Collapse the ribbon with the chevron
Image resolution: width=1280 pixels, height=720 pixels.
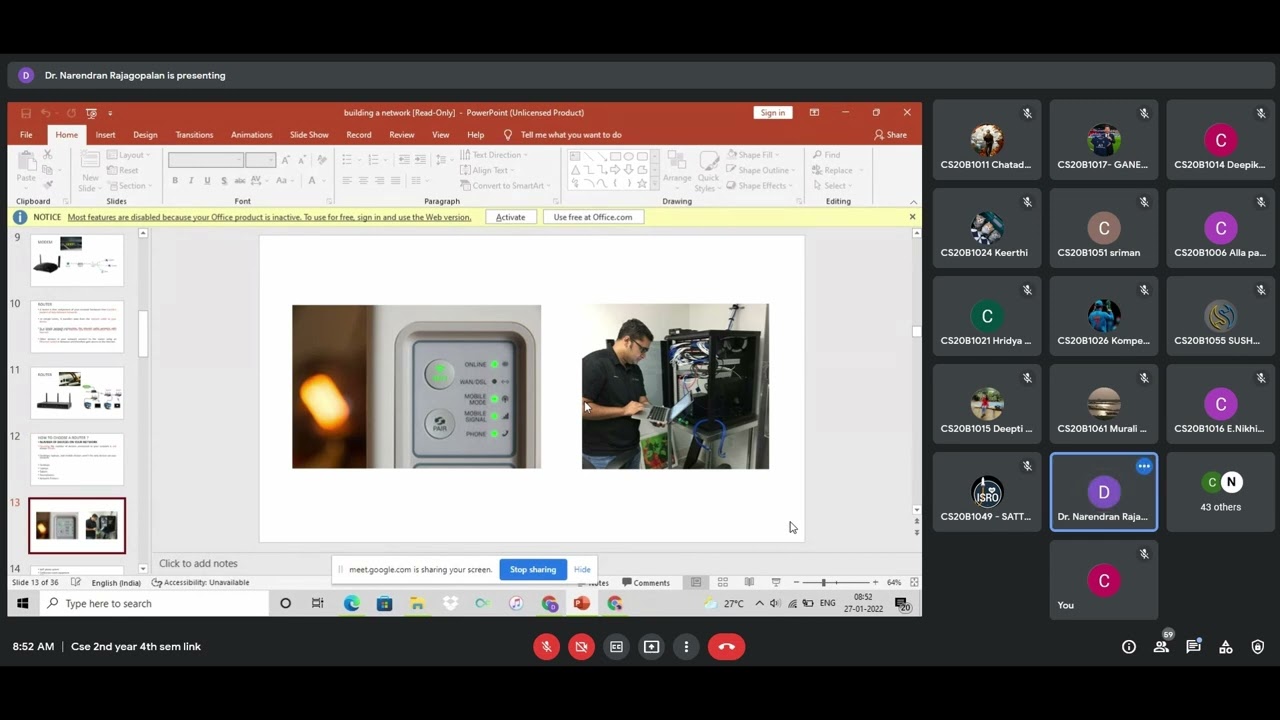point(912,201)
